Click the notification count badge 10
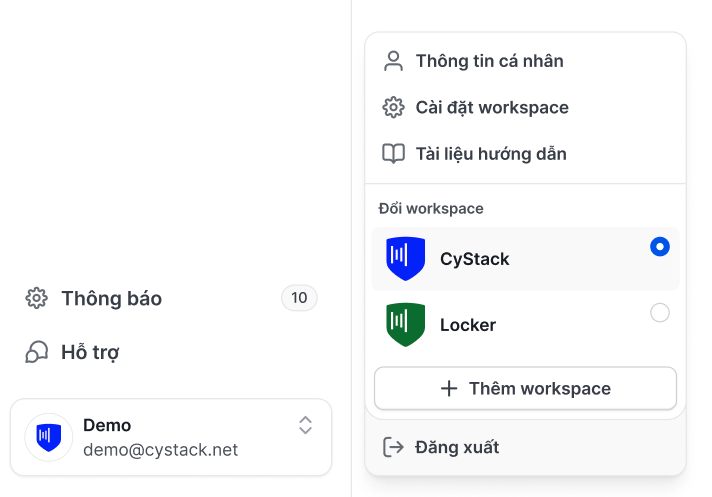 click(x=299, y=298)
